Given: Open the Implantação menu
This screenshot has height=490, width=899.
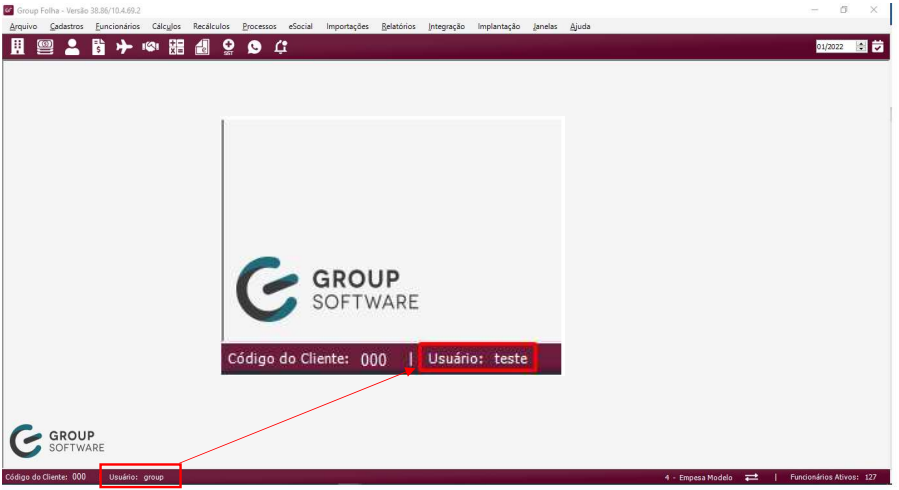Looking at the screenshot, I should click(x=499, y=26).
